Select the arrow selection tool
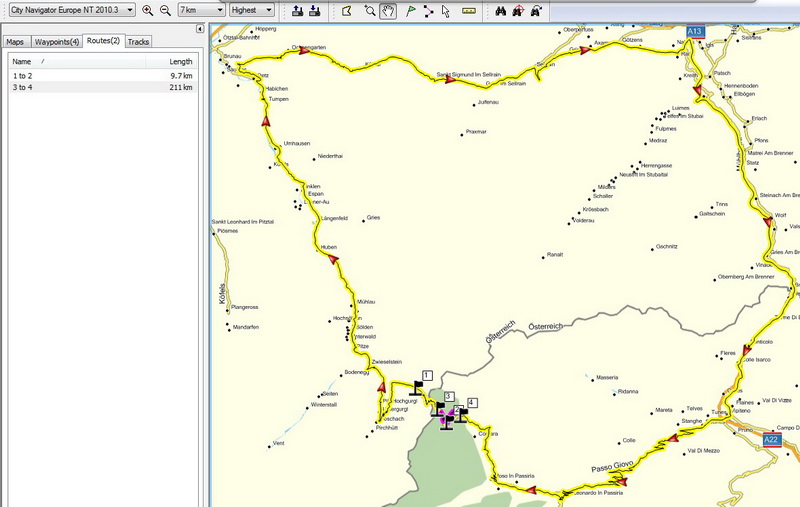Viewport: 800px width, 507px height. tap(446, 11)
